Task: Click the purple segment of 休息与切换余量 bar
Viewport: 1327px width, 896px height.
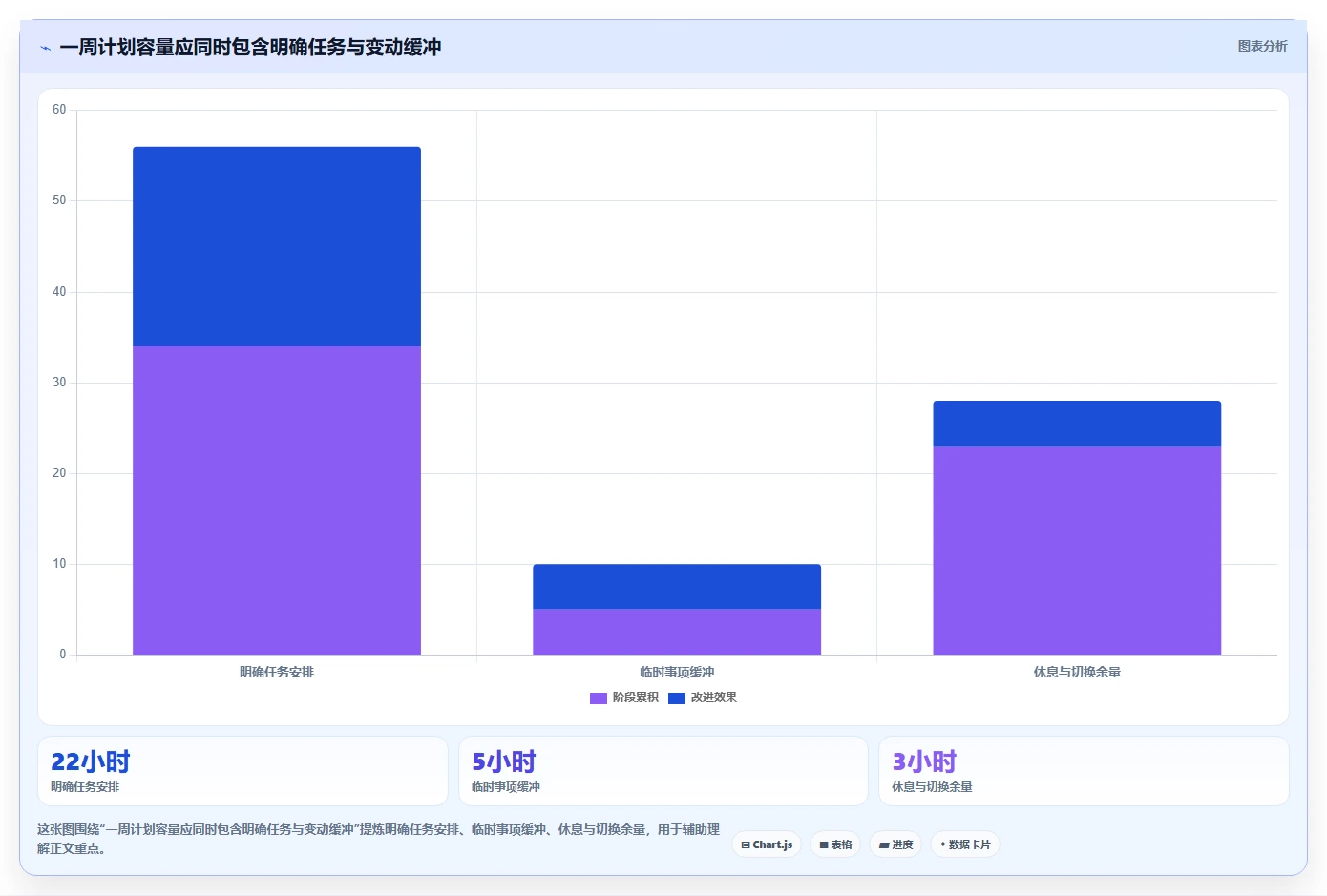Action: coord(1077,550)
